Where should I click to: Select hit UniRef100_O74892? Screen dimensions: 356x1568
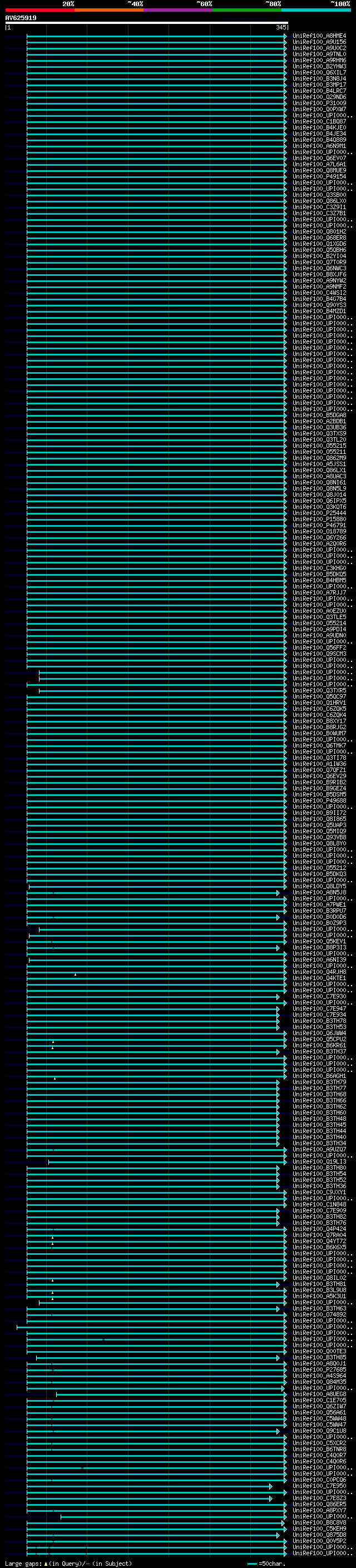coord(319,1314)
